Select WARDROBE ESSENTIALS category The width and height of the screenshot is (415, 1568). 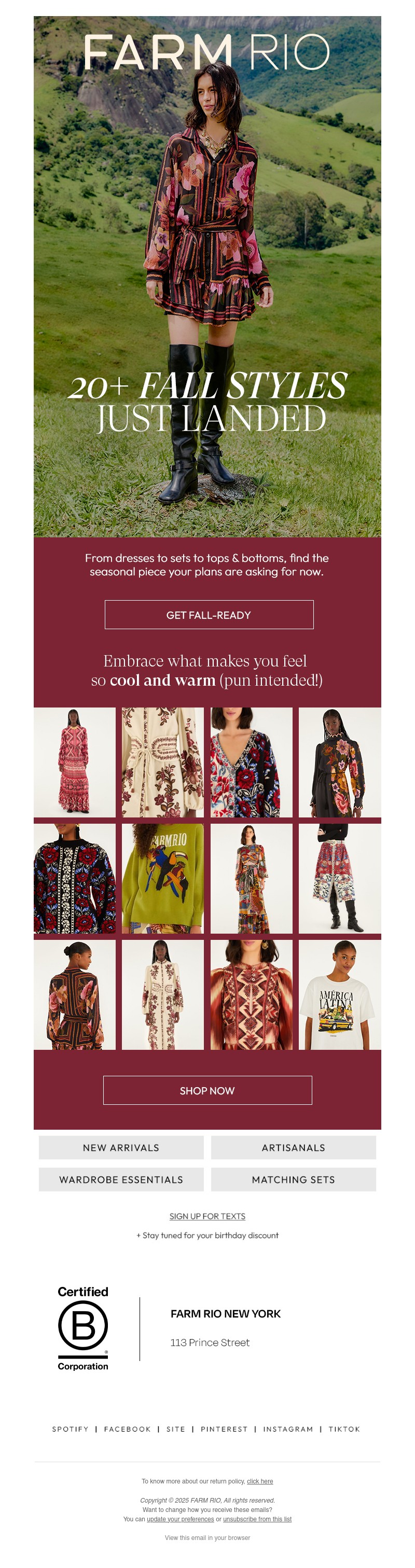coord(121,1179)
